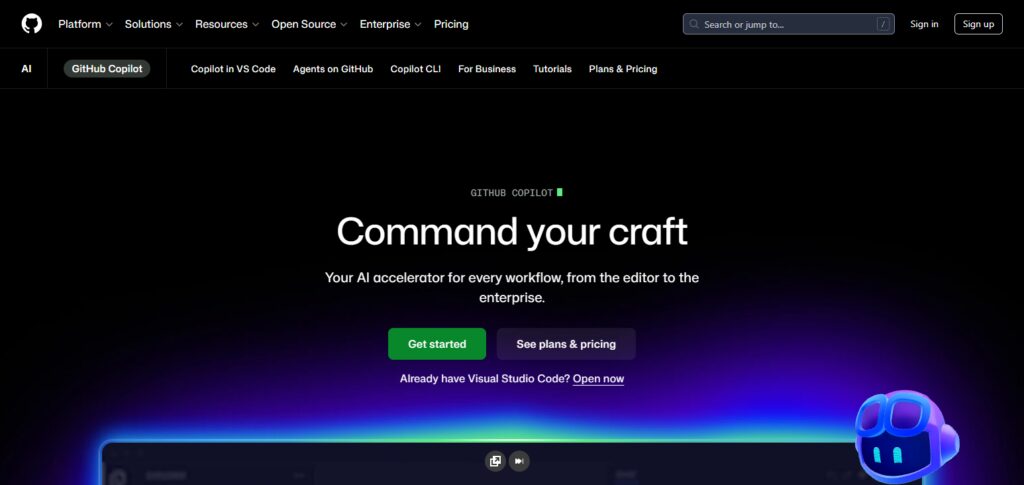
Task: Click the GITHUB COPILOT eyebrow label
Action: tap(512, 193)
